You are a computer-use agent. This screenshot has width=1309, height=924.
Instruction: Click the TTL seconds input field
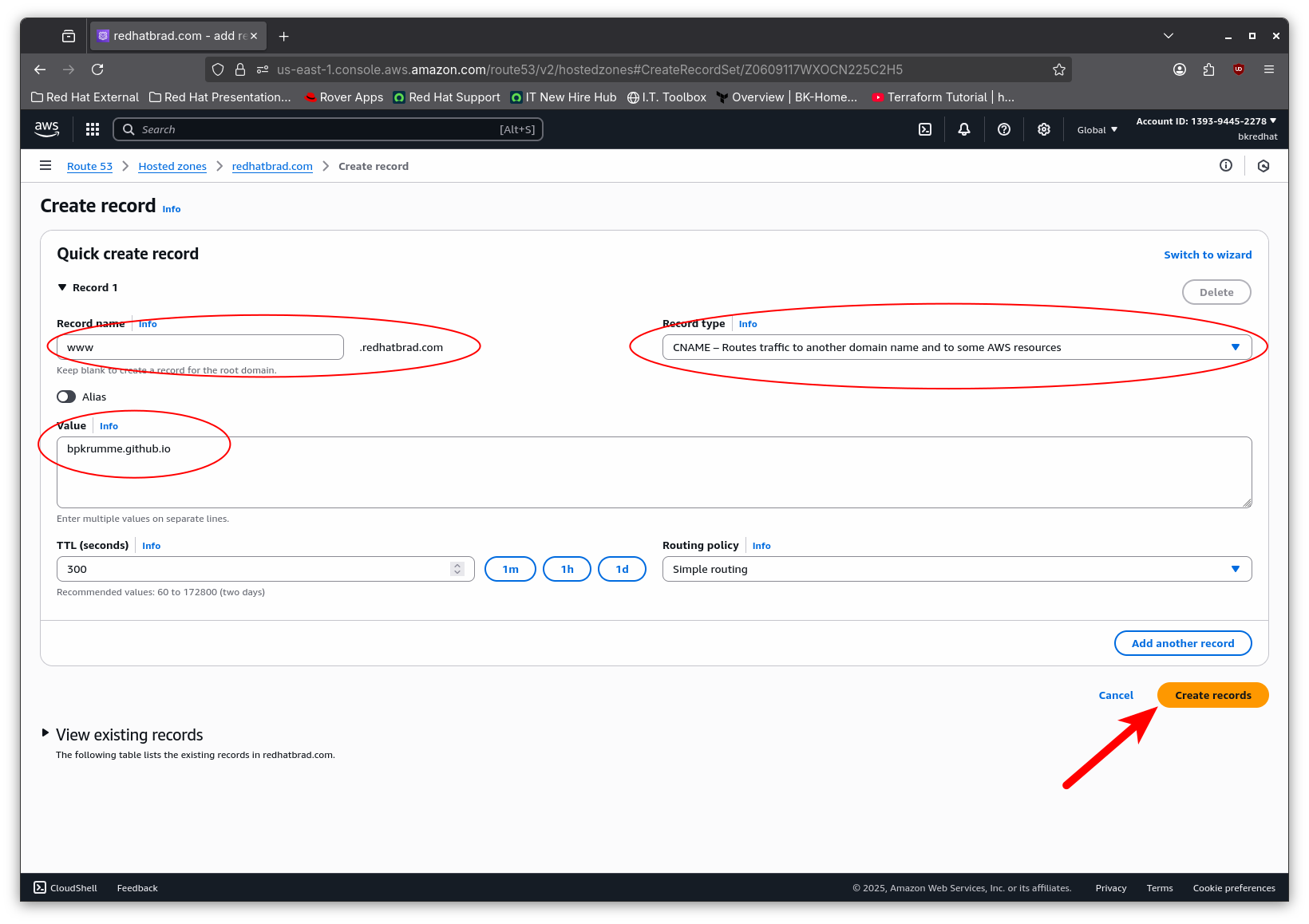[x=266, y=569]
